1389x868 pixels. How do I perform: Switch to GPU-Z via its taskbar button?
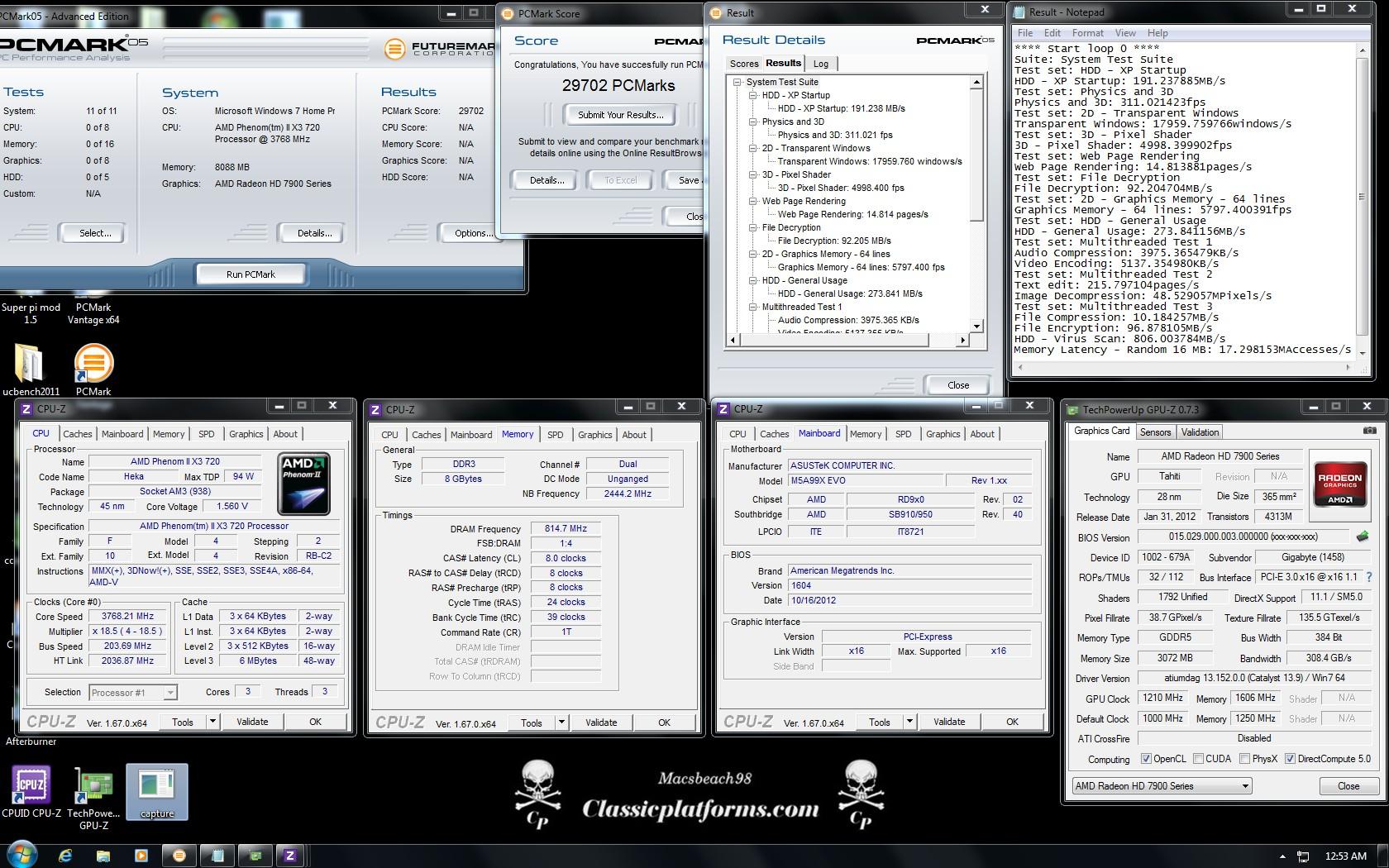point(255,856)
